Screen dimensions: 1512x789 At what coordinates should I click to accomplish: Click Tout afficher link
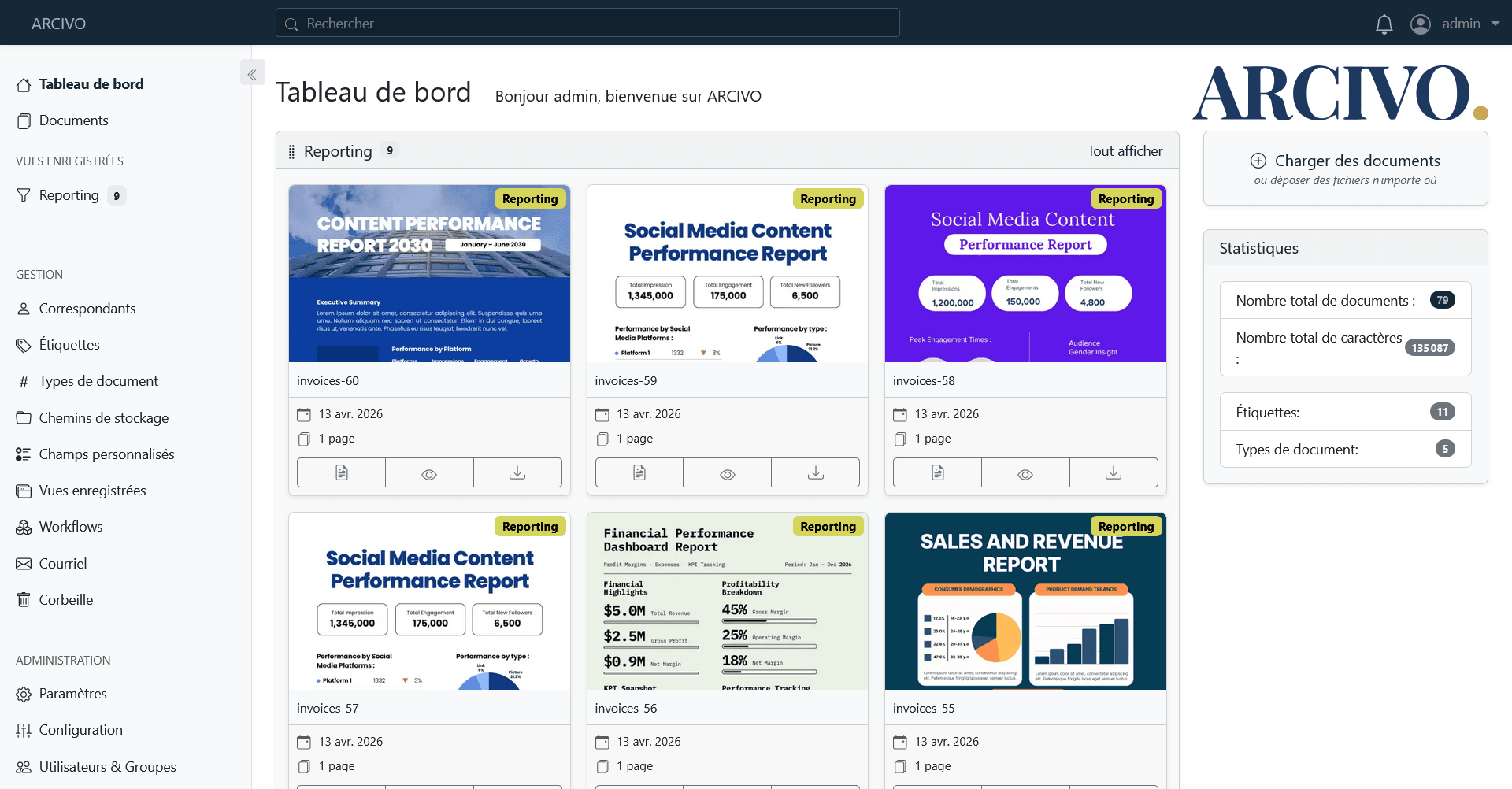[x=1125, y=151]
